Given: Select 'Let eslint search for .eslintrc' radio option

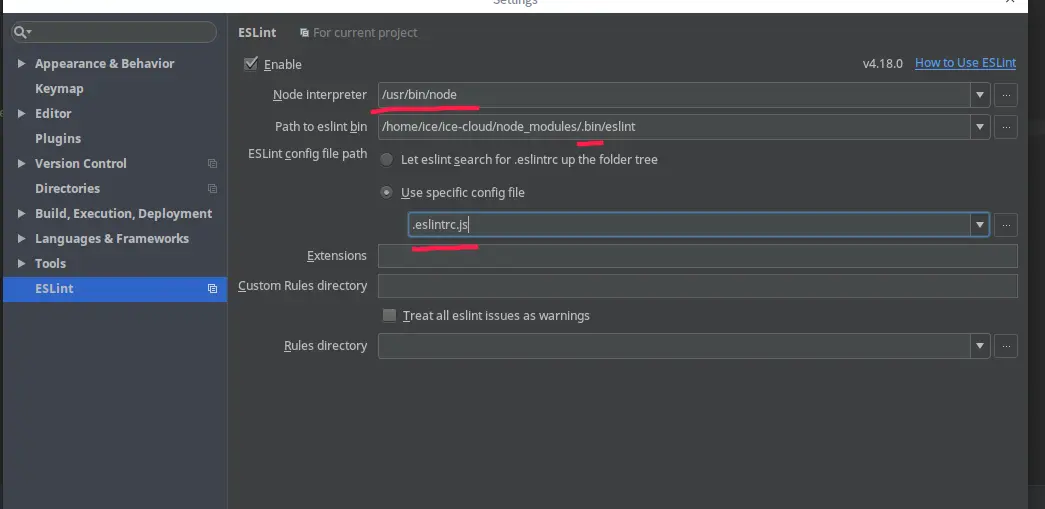Looking at the screenshot, I should [386, 160].
